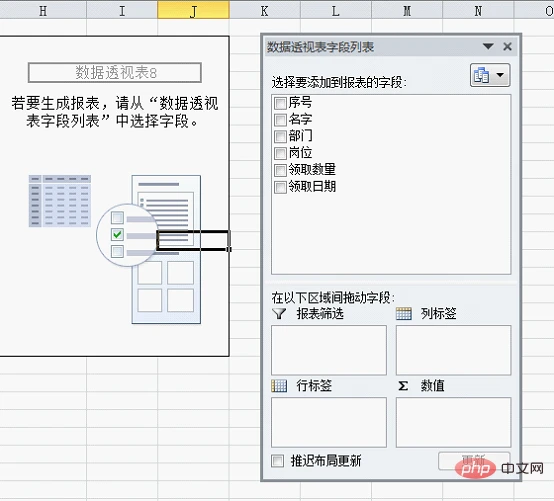Click the 行标签 grid icon
Image resolution: width=554 pixels, height=501 pixels.
click(x=279, y=386)
